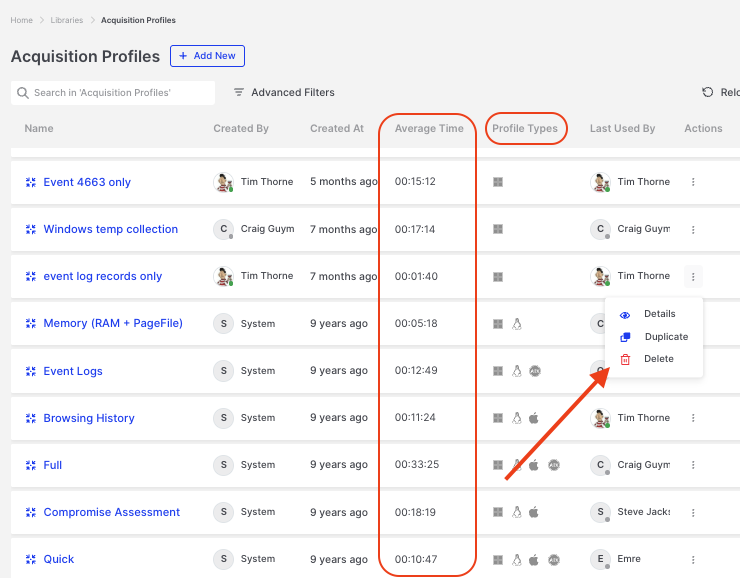Open three-dot actions menu for Event 4663 only

pyautogui.click(x=693, y=182)
